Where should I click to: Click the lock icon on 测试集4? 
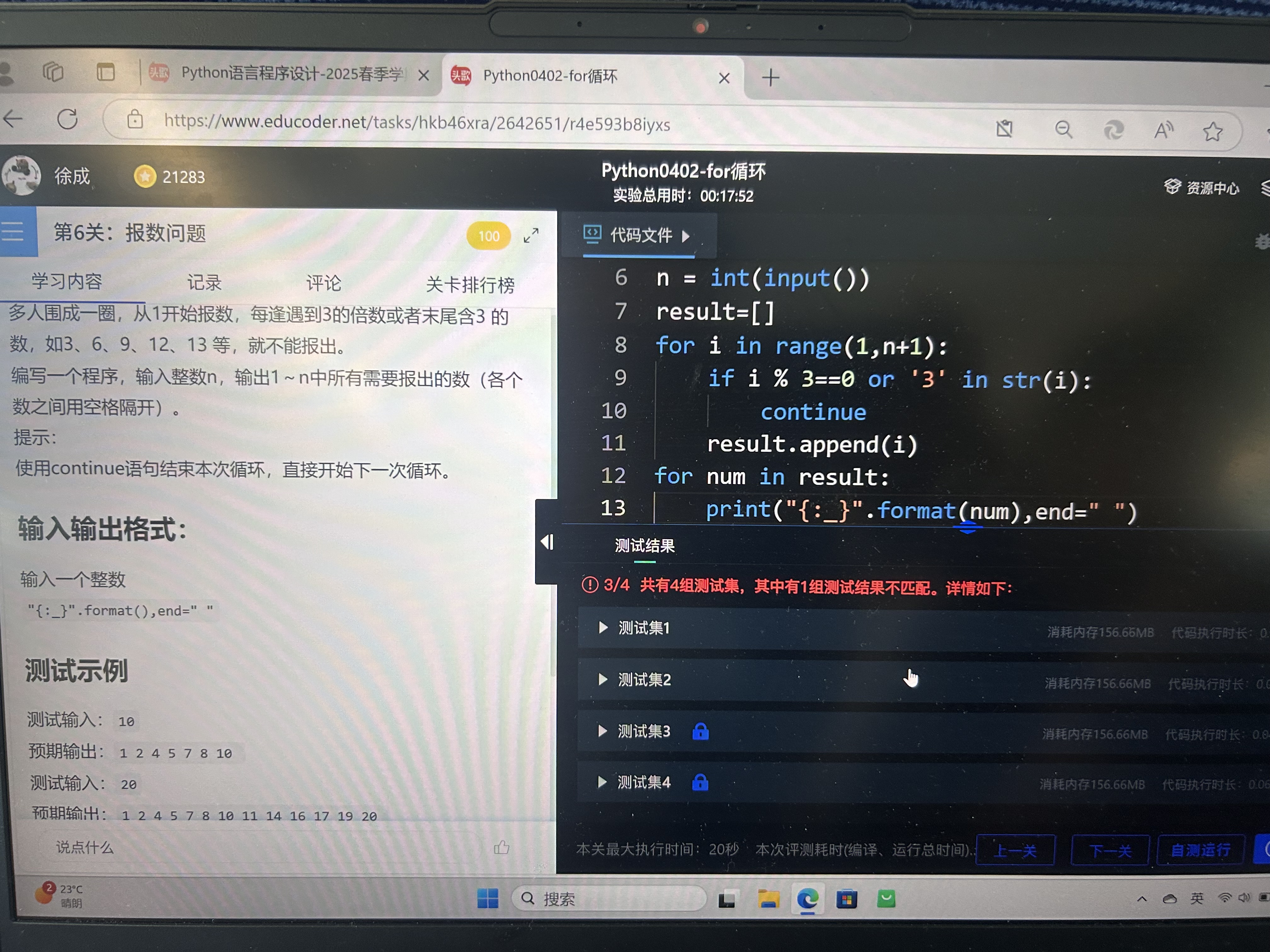700,782
